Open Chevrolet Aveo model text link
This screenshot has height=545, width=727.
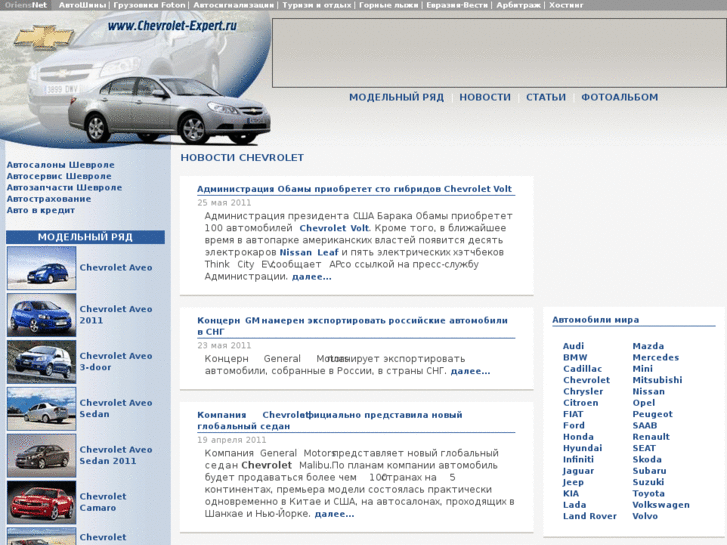click(116, 268)
